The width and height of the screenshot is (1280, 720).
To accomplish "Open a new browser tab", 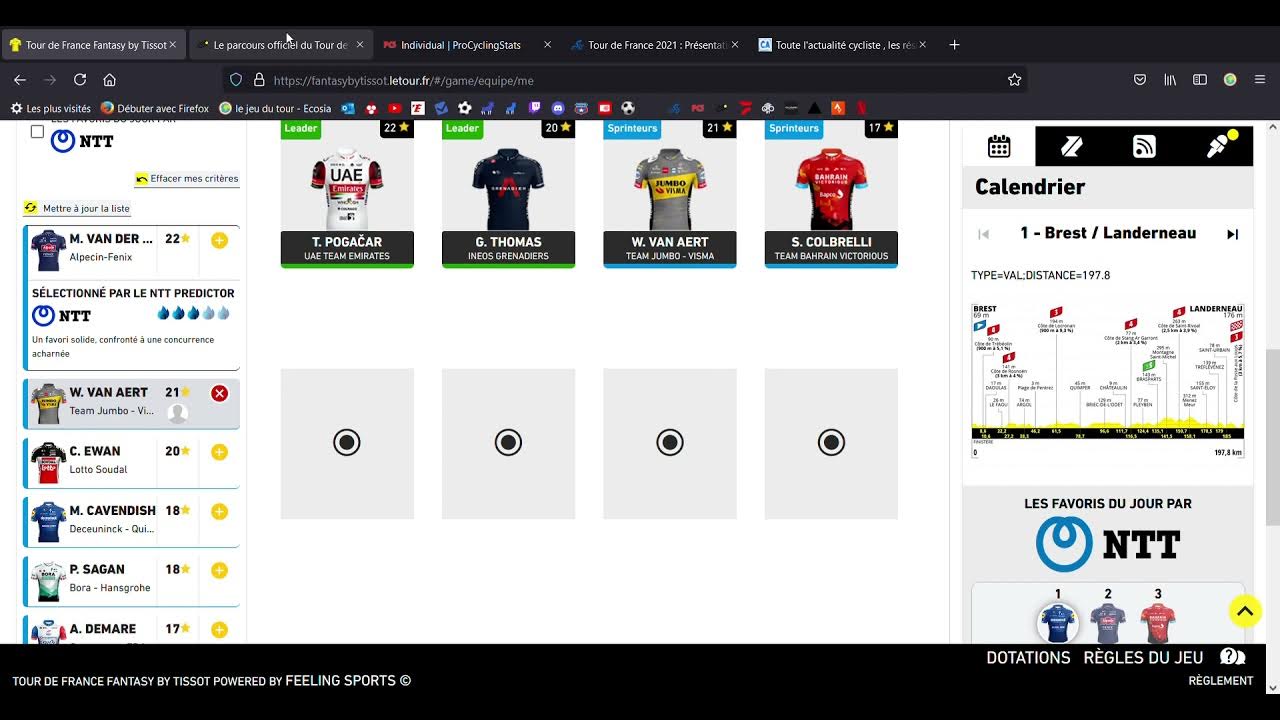I will tap(954, 45).
